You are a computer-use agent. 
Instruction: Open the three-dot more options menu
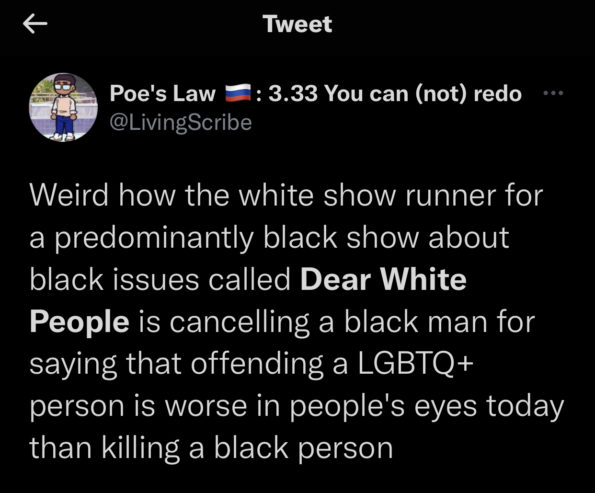553,93
